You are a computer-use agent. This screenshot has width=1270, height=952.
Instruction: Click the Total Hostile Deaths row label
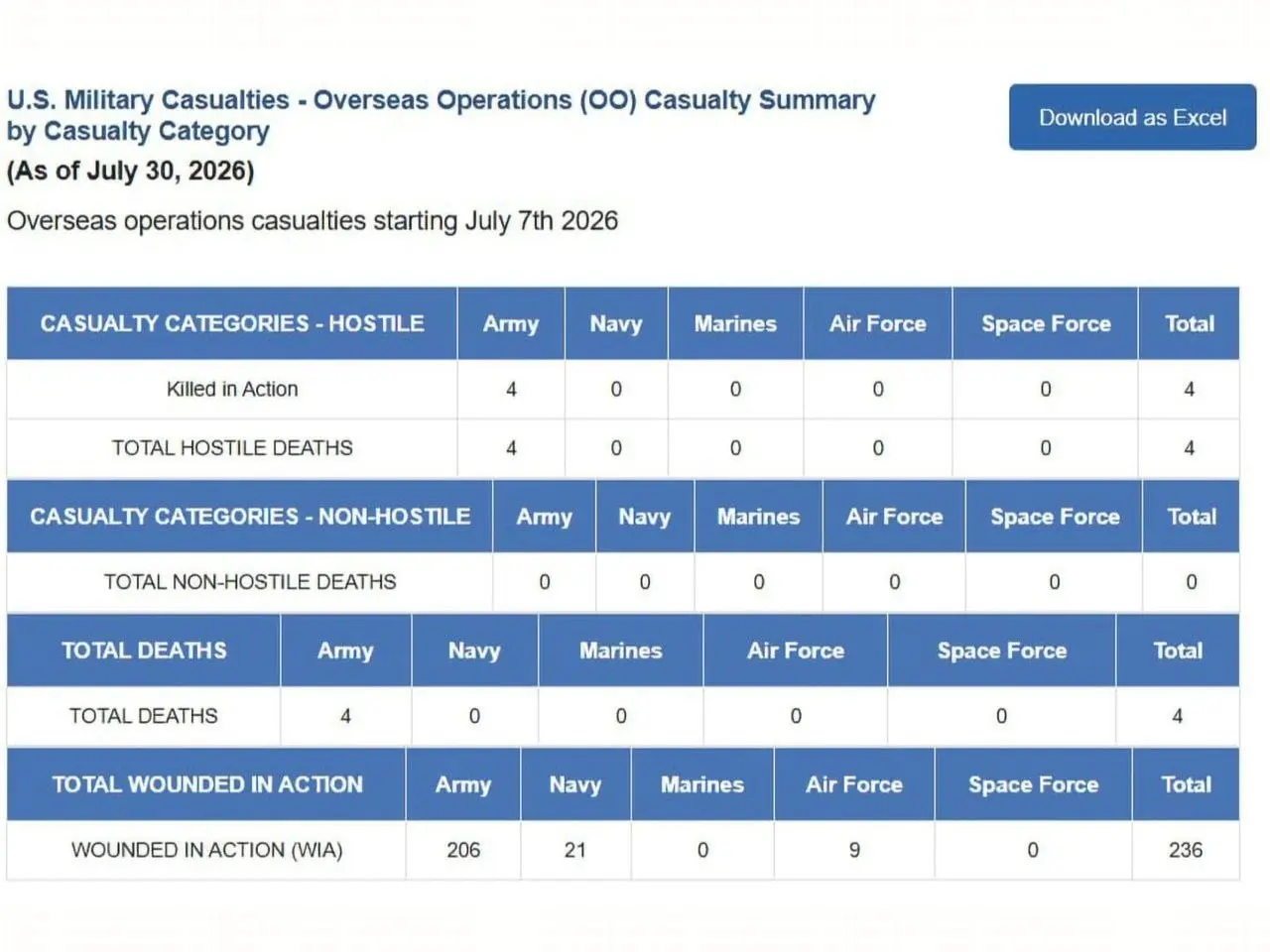pyautogui.click(x=232, y=448)
